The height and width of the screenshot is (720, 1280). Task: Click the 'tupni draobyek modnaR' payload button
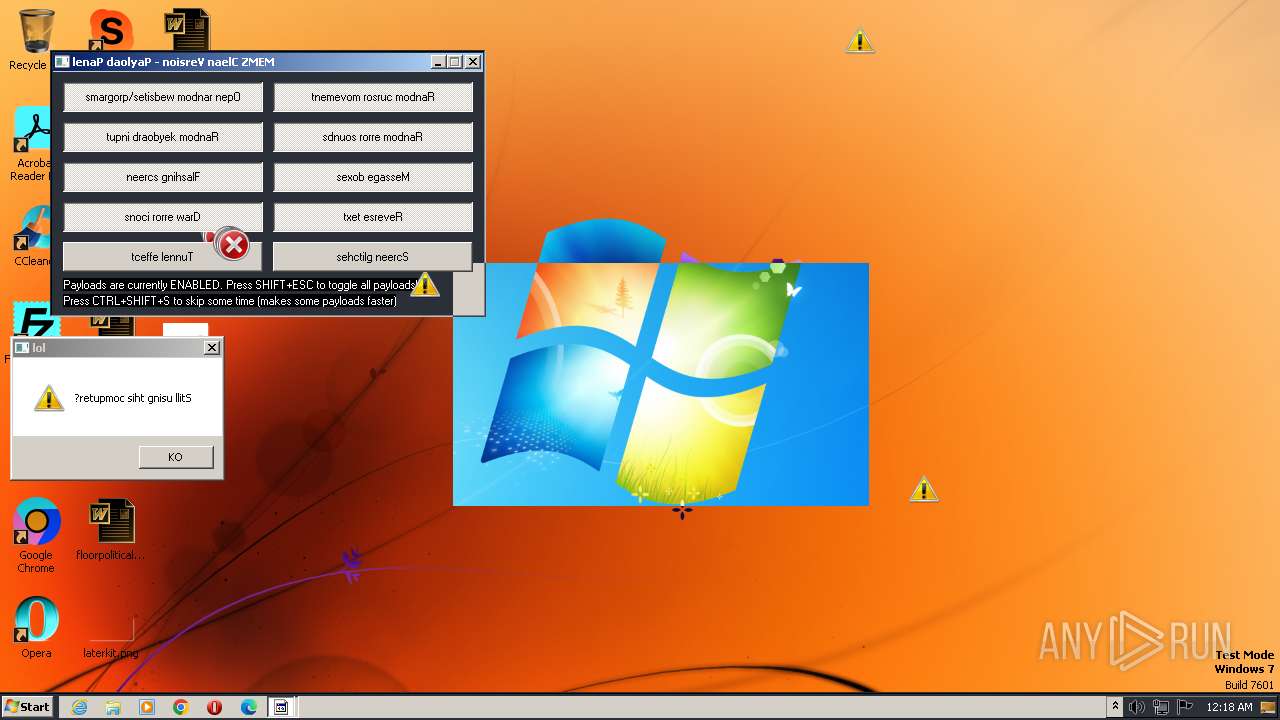(x=163, y=137)
